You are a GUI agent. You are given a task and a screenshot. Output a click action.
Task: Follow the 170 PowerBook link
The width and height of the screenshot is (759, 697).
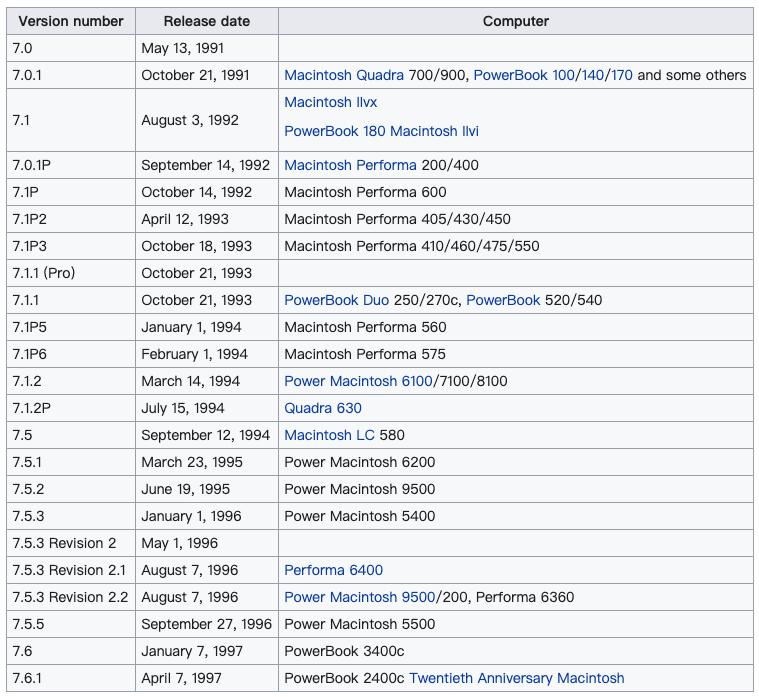click(x=621, y=75)
